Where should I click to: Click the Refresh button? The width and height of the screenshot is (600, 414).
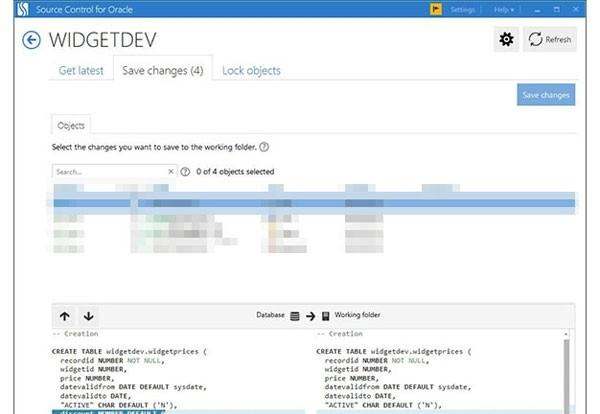pyautogui.click(x=550, y=39)
